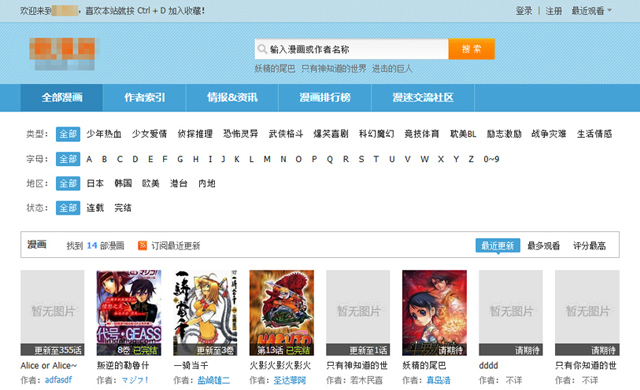Filter by region 韩国

point(123,184)
